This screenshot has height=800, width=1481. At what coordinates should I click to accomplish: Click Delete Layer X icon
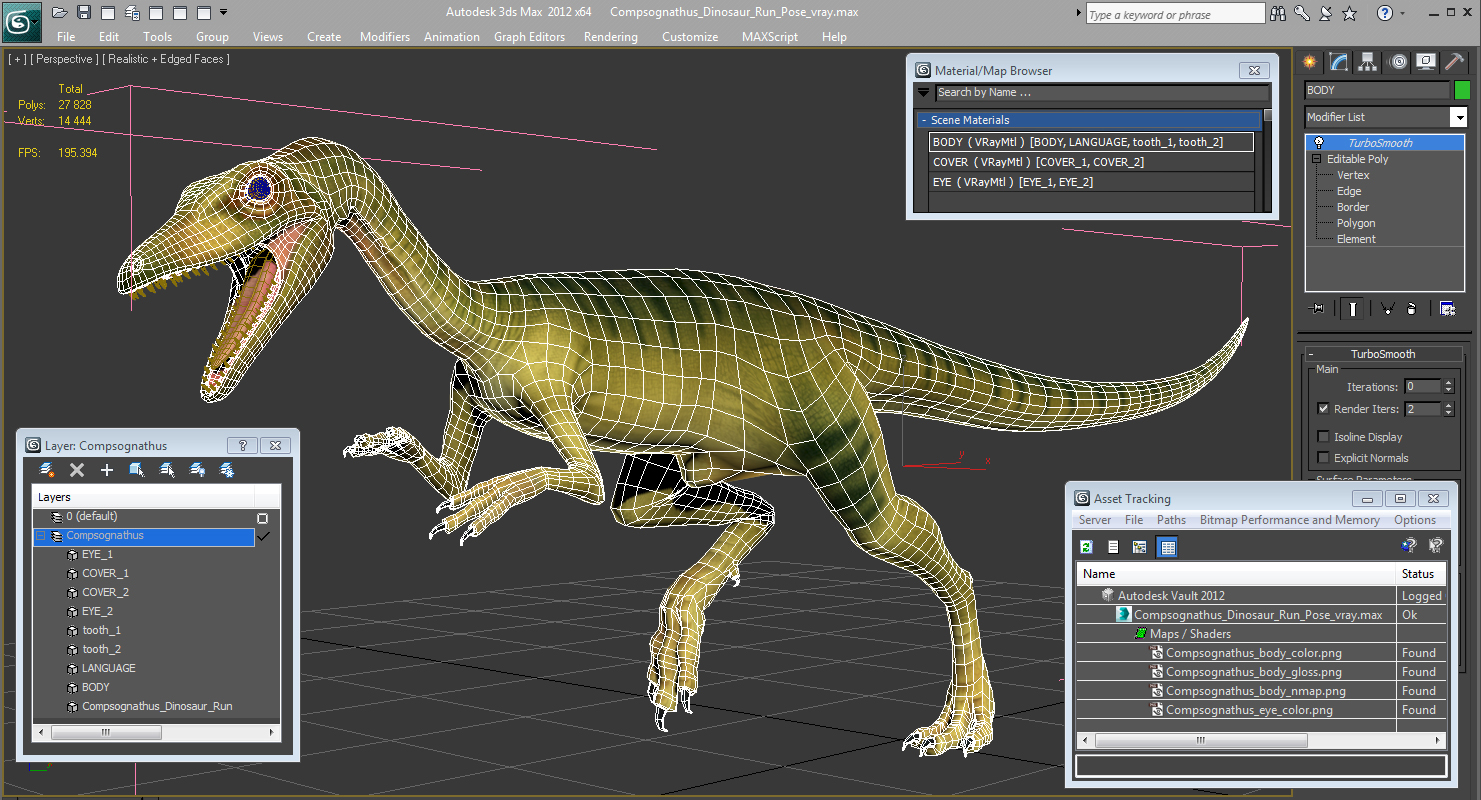coord(77,470)
